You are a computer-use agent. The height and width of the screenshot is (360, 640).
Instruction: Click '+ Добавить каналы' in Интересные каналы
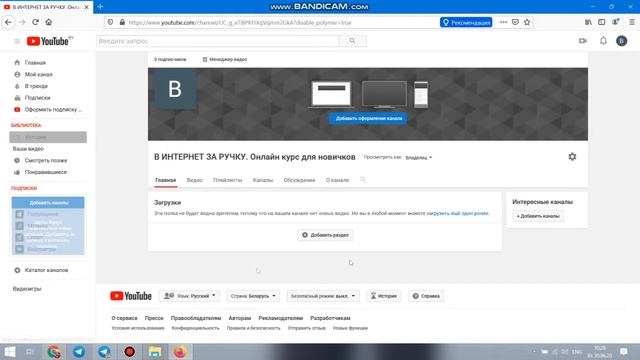[x=538, y=216]
